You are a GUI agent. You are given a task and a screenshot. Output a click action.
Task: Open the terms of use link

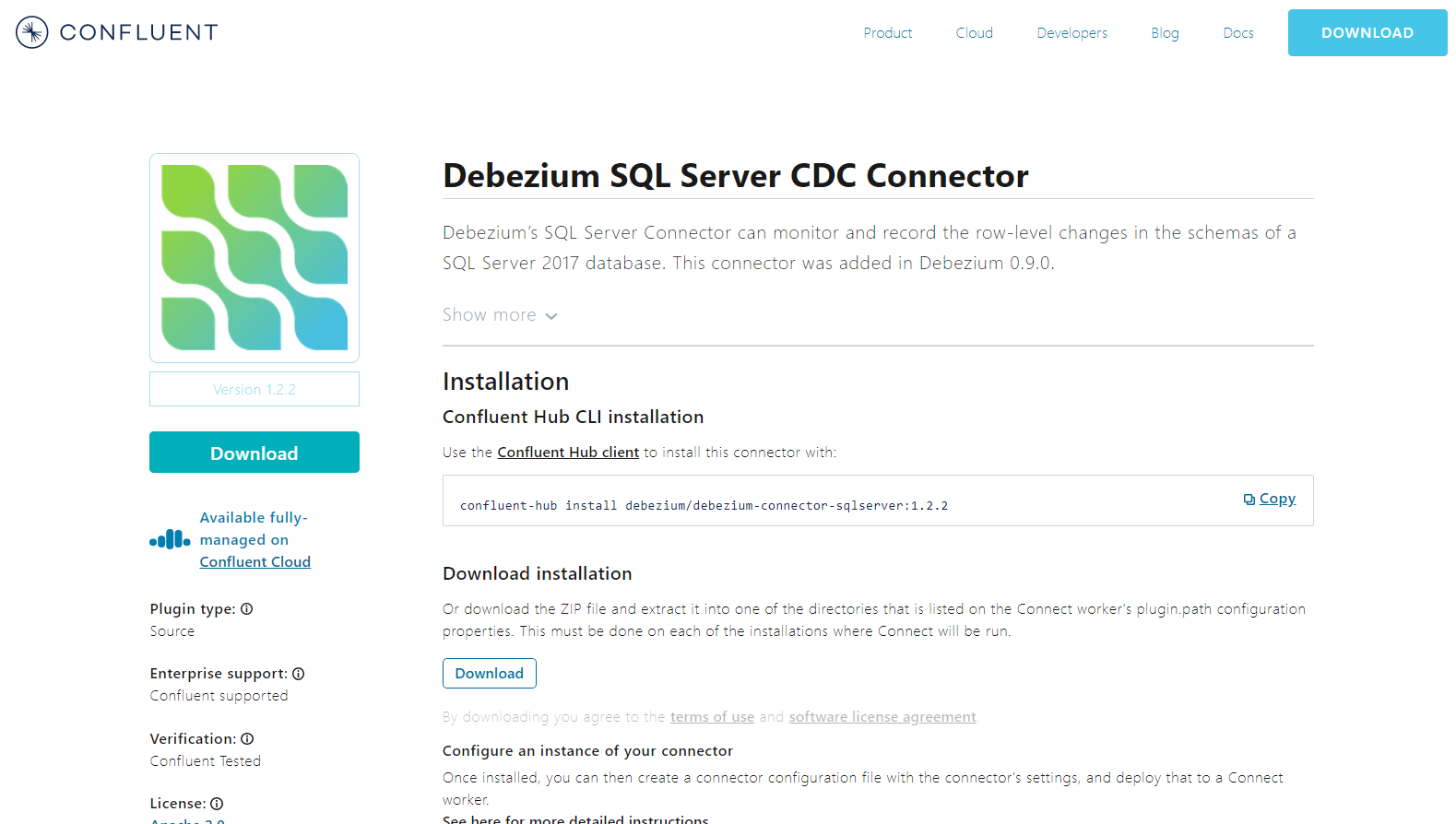pyautogui.click(x=712, y=717)
